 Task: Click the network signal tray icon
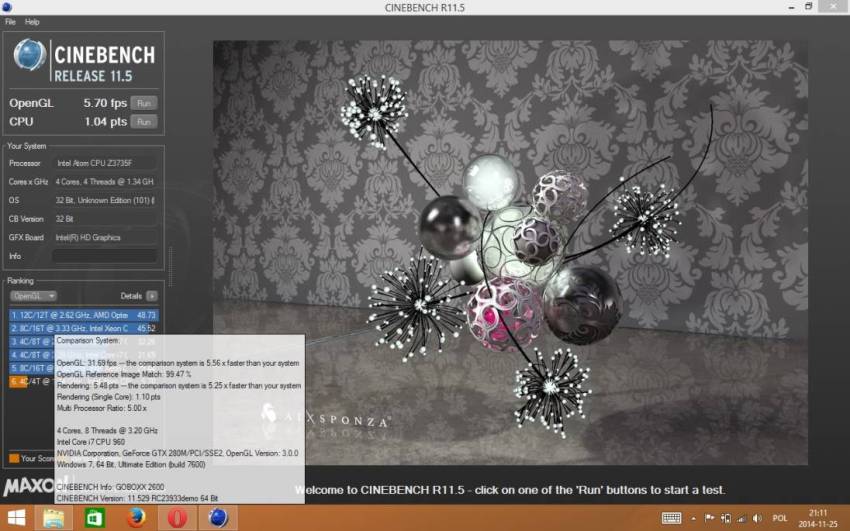742,518
